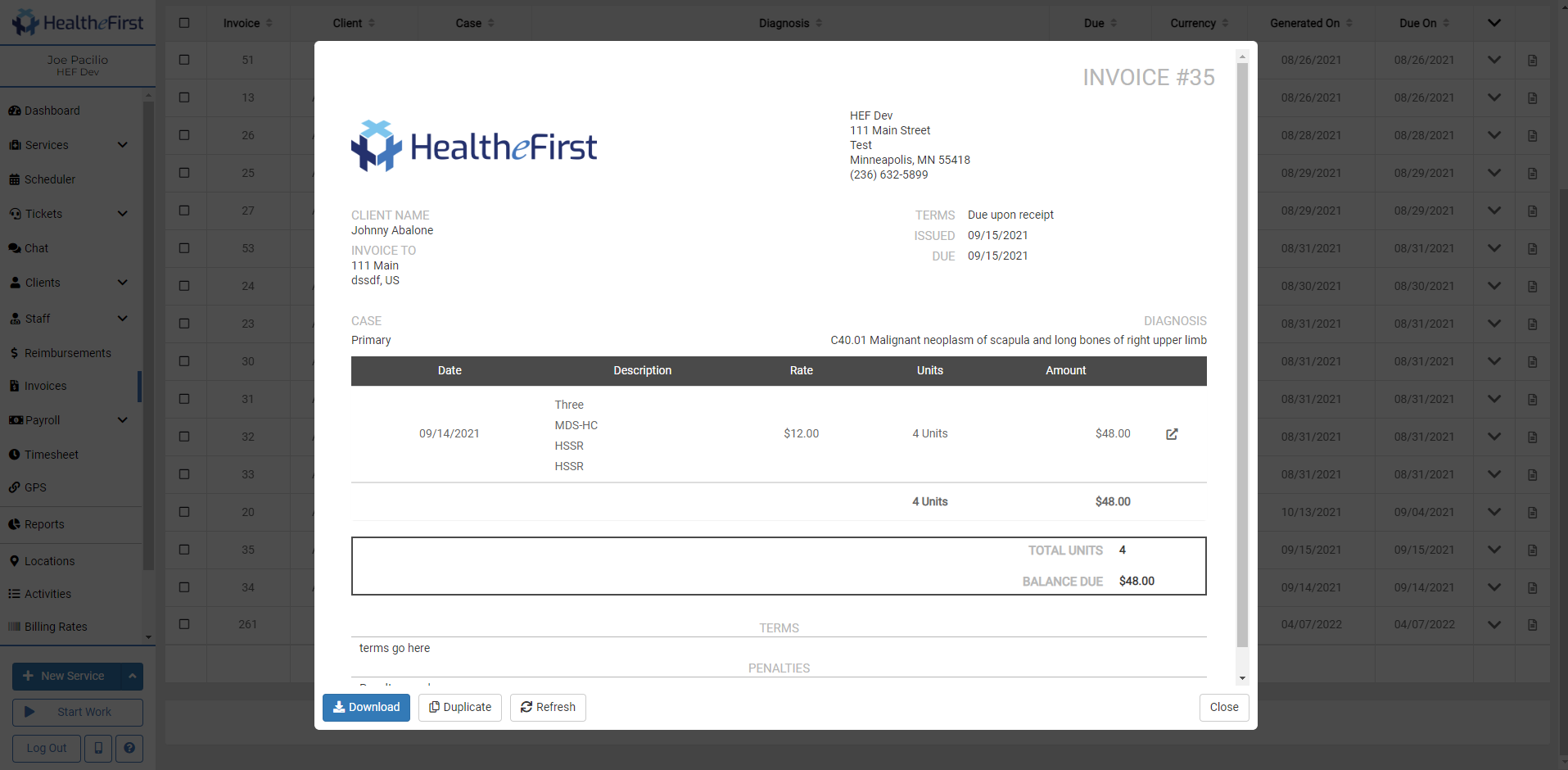Sort by the Client column arrows
Screen dimensions: 1568x770
click(372, 23)
